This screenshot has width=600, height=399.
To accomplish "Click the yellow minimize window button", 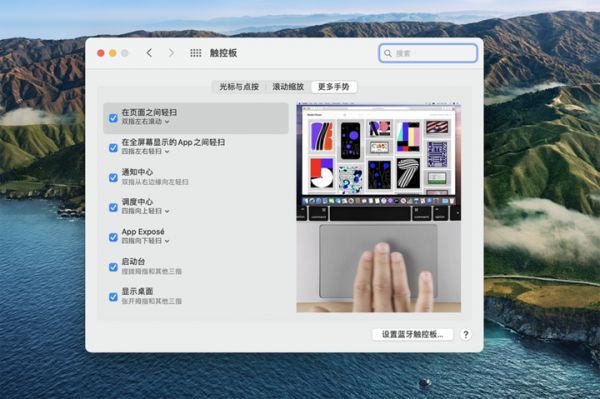I will (x=112, y=53).
